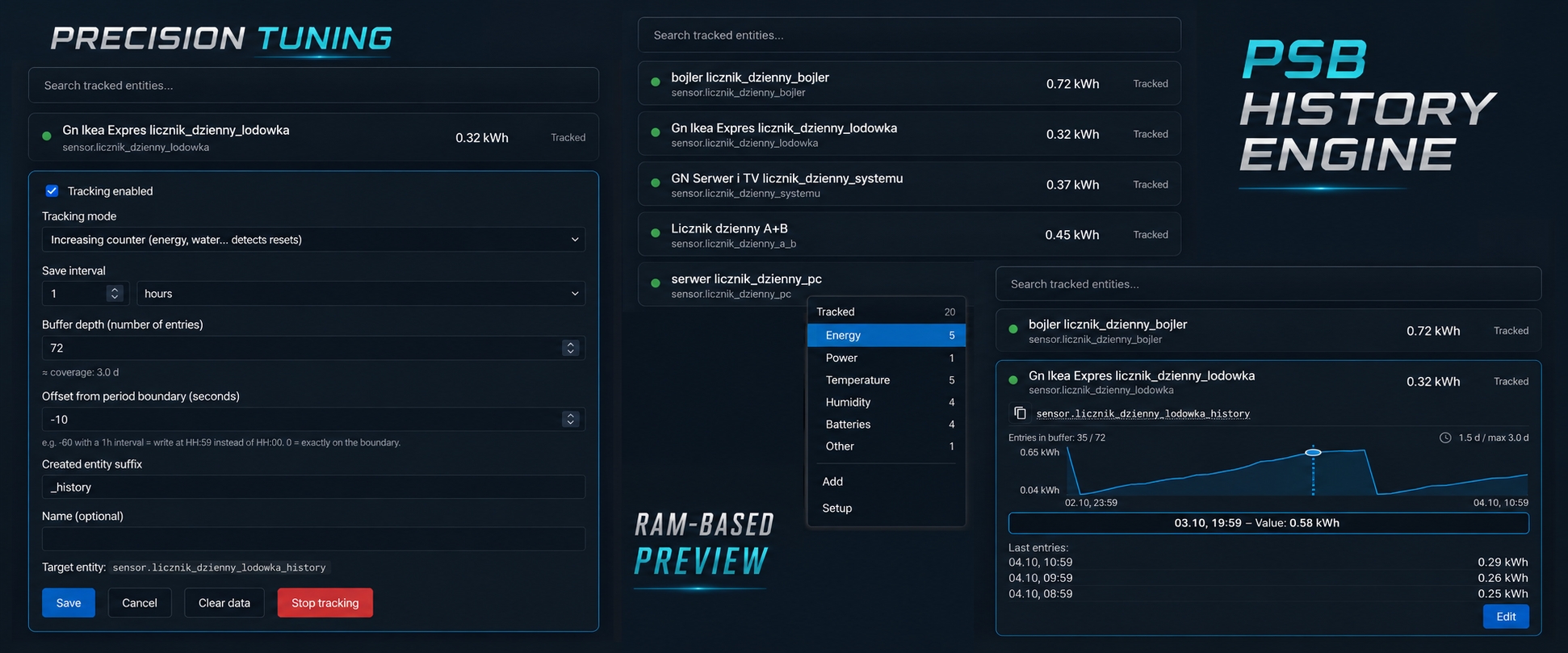Copy the sensor.licznik_dzienny_lodowka_history entity ID

(1020, 413)
